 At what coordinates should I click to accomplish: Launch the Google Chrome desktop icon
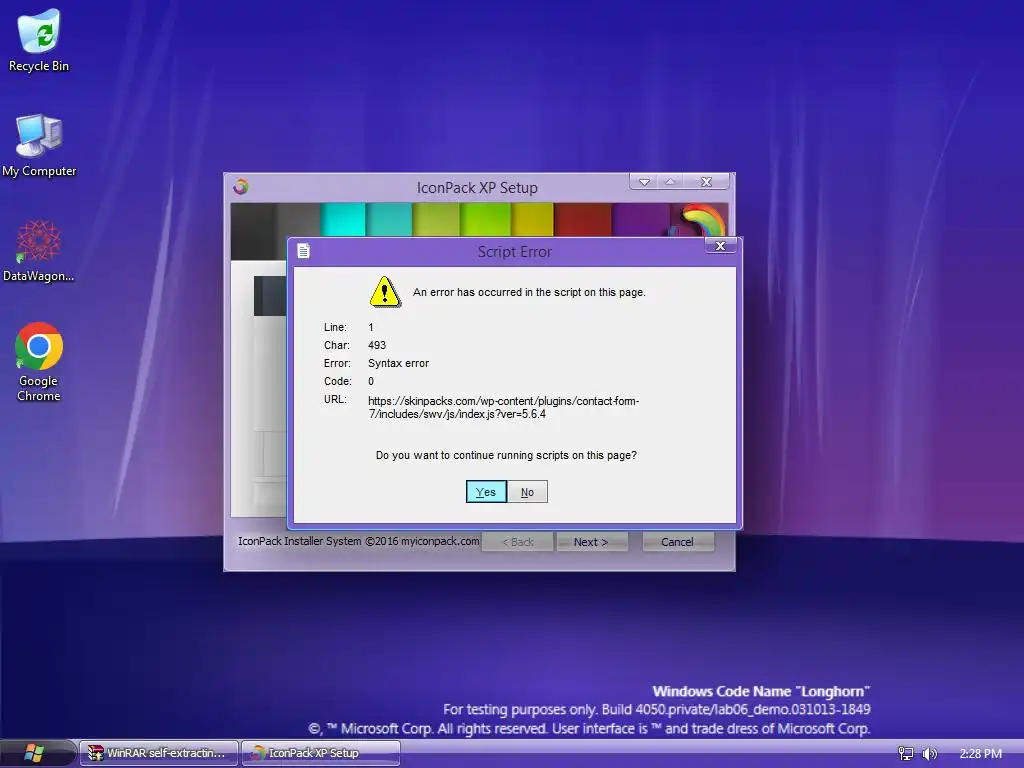tap(39, 362)
